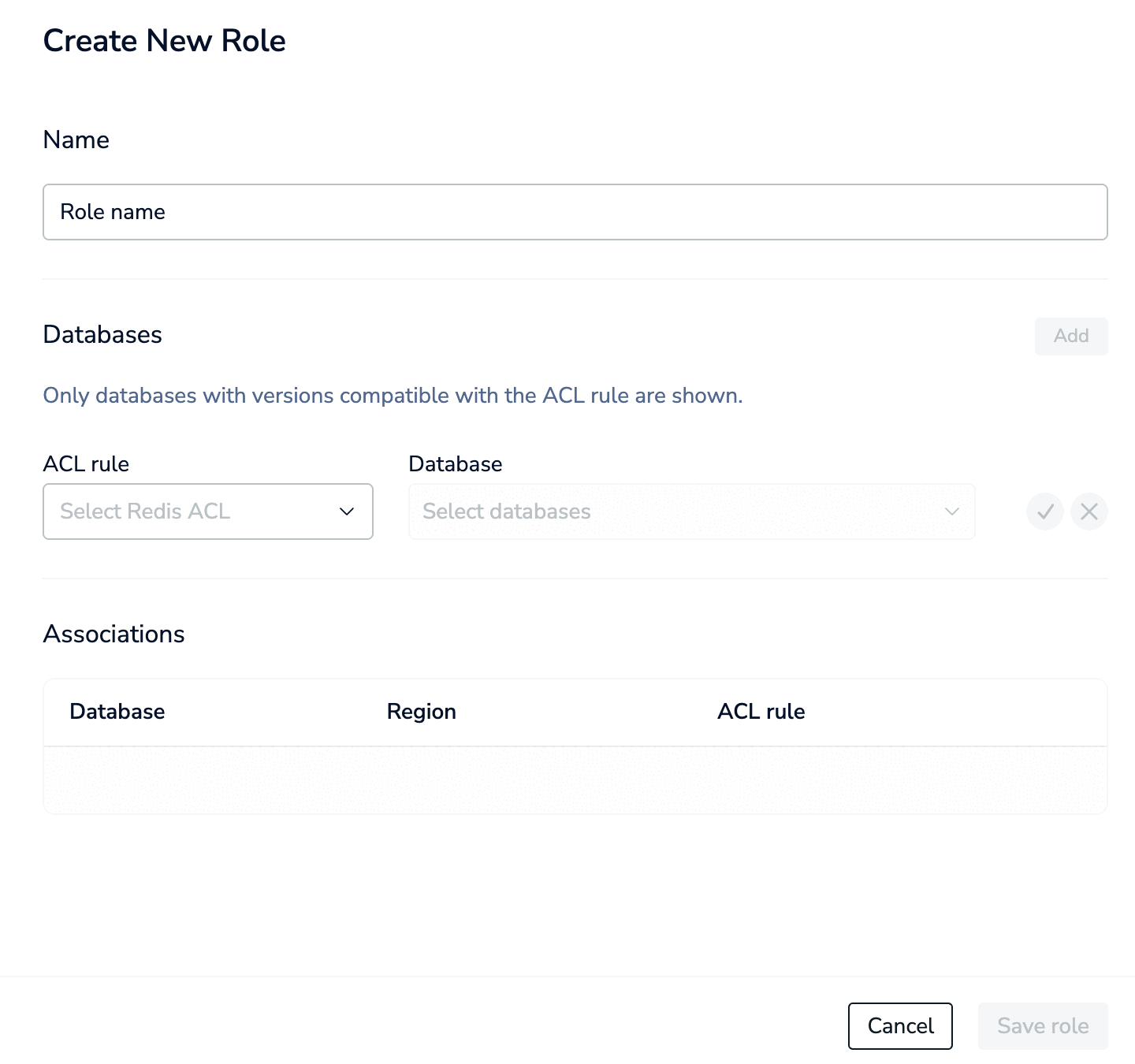Select the Region column header
The height and width of the screenshot is (1064, 1135).
click(x=421, y=712)
